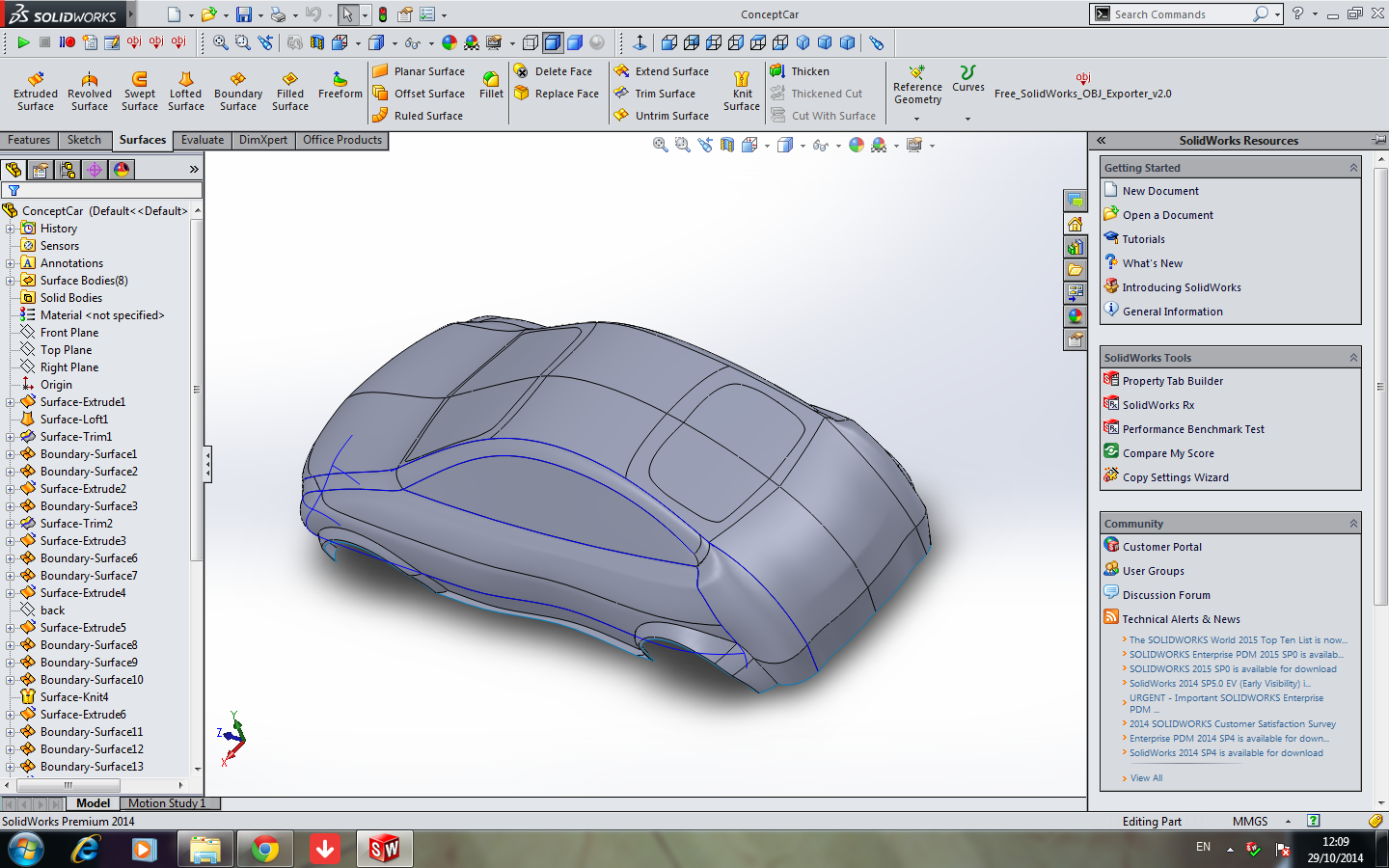Click the Offset Surface command

coord(419,94)
